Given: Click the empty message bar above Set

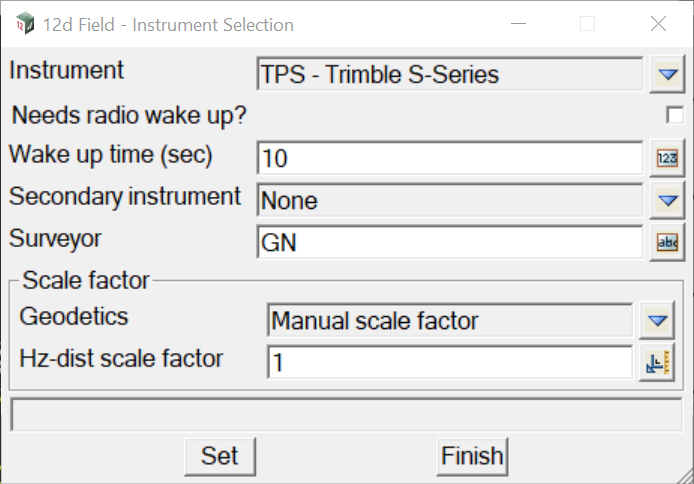Looking at the screenshot, I should [346, 415].
